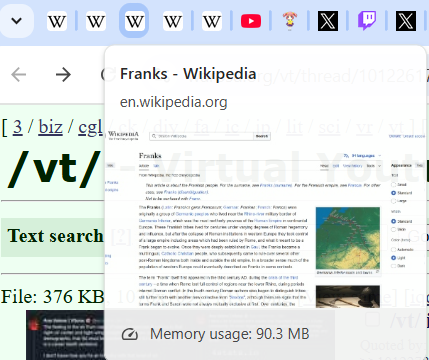Go back with the browser back arrow
The image size is (429, 360).
(x=19, y=74)
